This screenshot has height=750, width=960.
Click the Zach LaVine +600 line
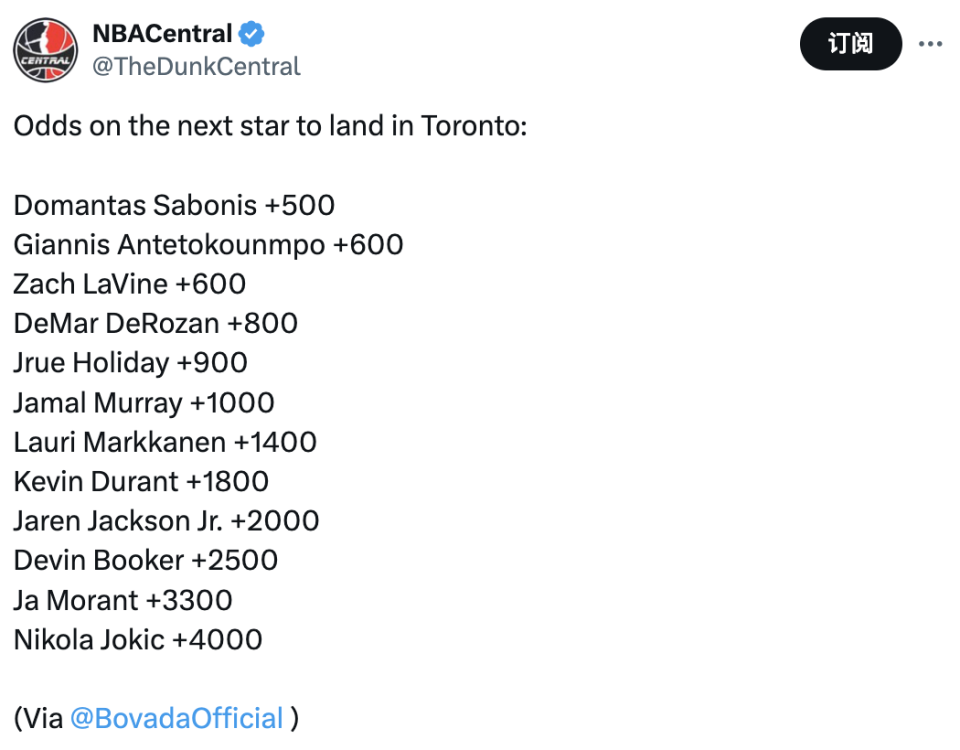pos(130,283)
